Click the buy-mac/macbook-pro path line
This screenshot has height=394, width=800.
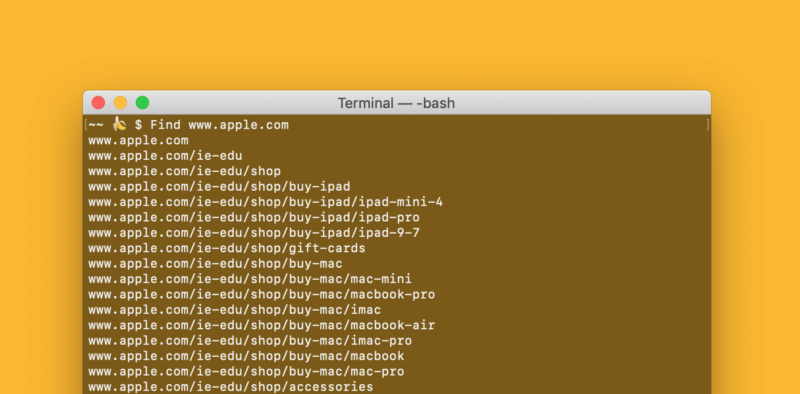click(x=262, y=294)
